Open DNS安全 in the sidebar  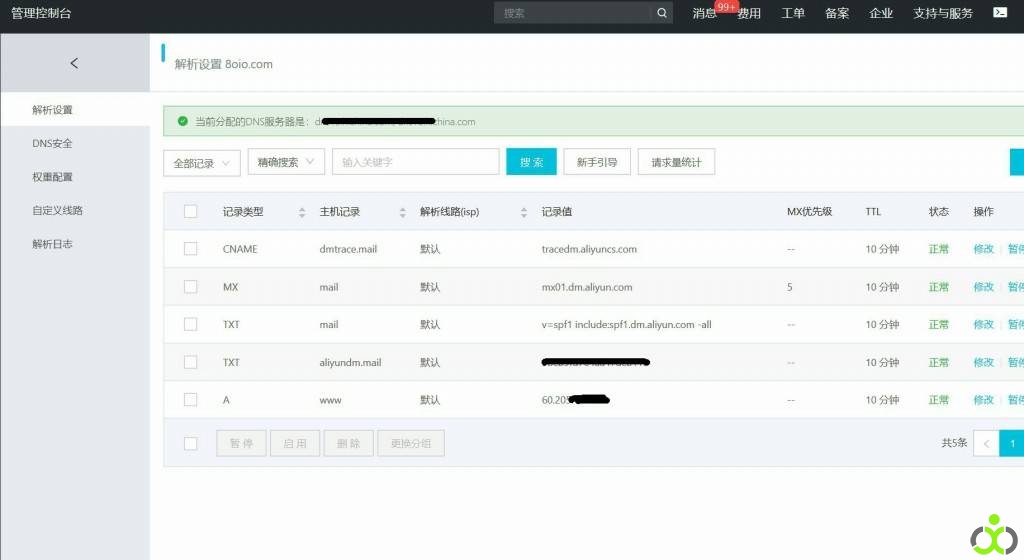point(52,143)
